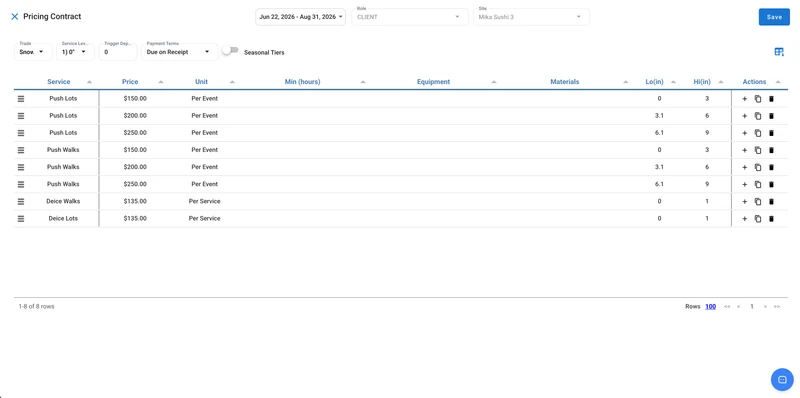Sort by the Unit column arrow
This screenshot has width=800, height=398.
[x=232, y=82]
